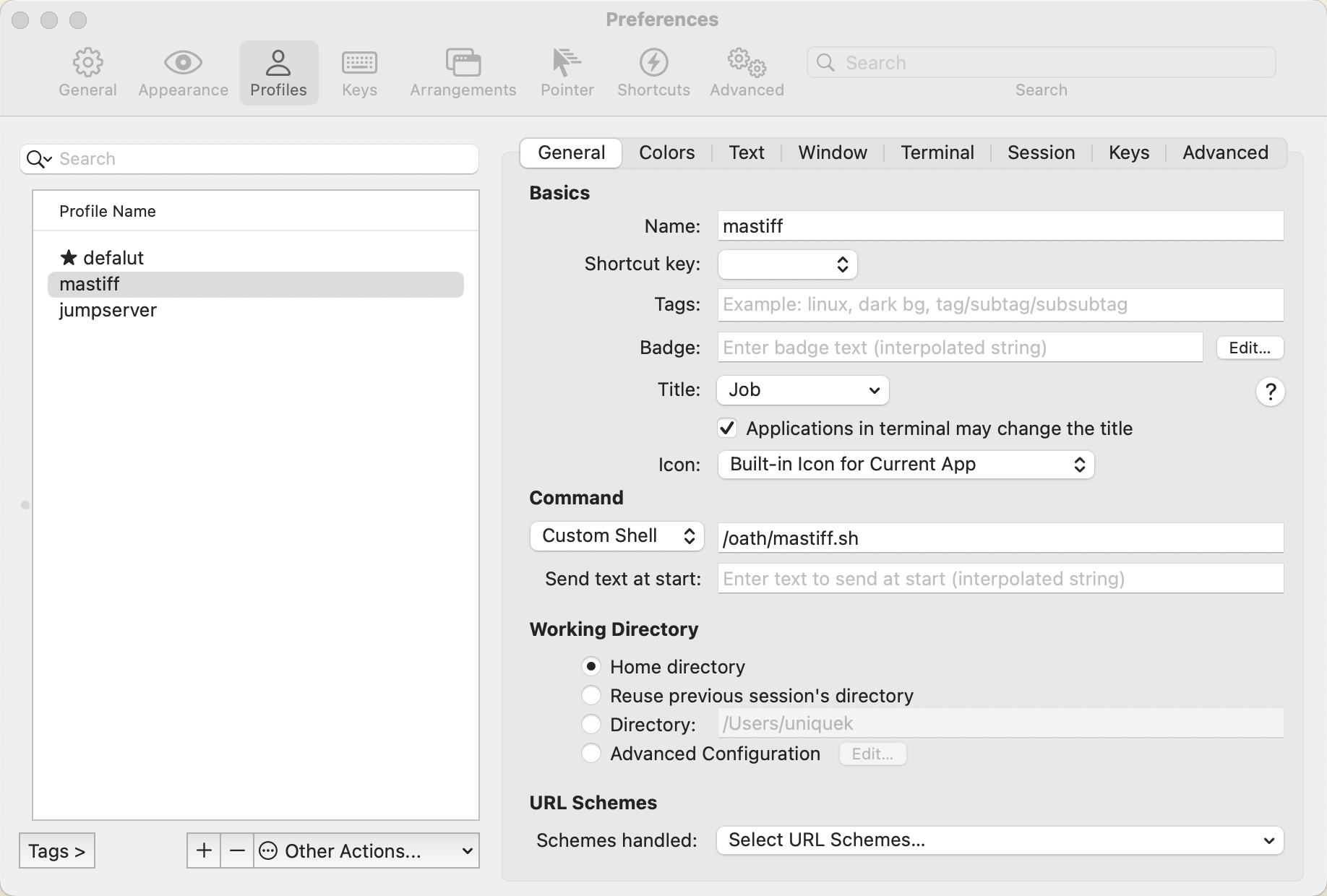The image size is (1327, 896).
Task: Open the Keys keyboard icon in toolbar
Action: click(359, 64)
